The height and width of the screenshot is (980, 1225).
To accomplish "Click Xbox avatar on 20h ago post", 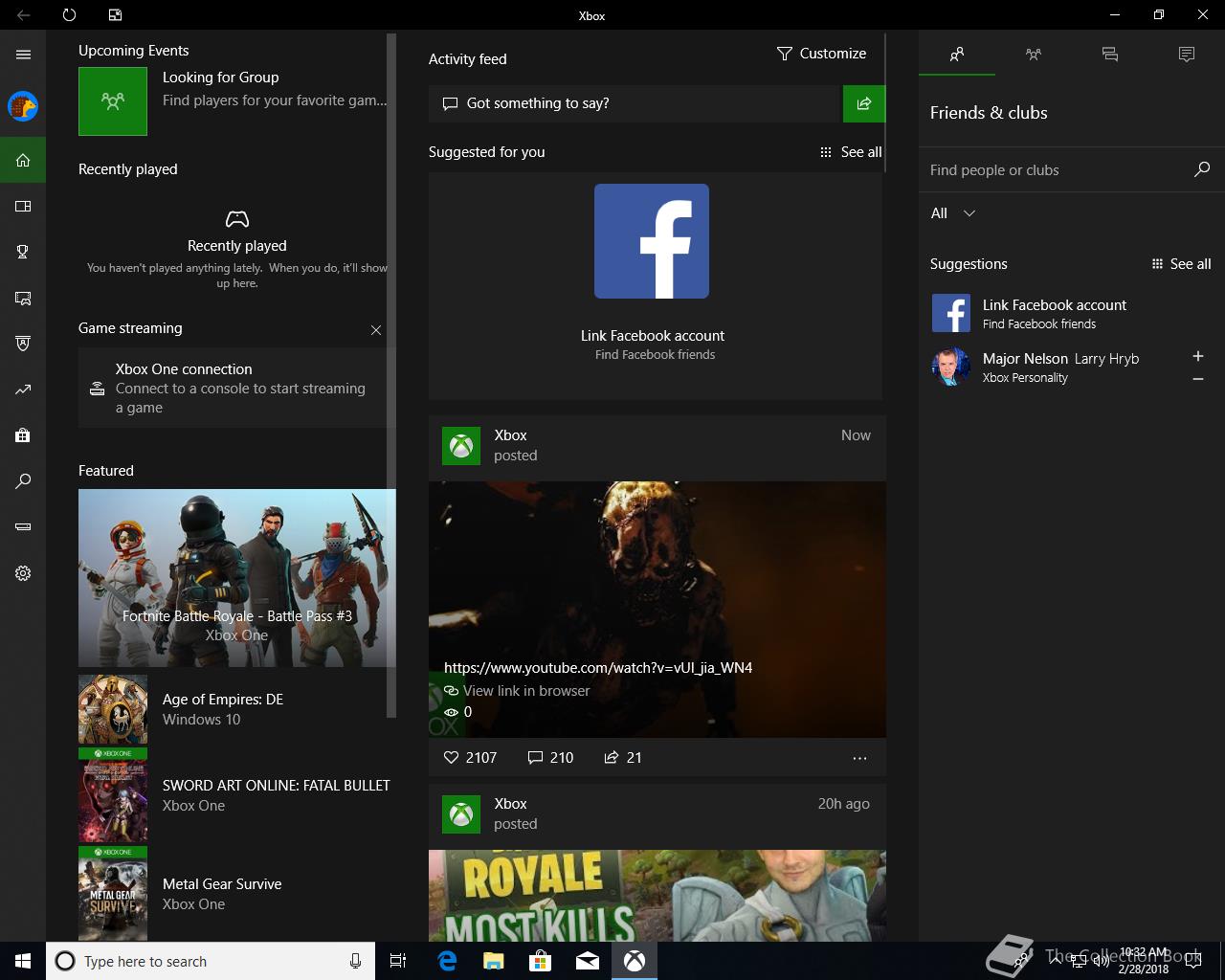I will (x=461, y=814).
